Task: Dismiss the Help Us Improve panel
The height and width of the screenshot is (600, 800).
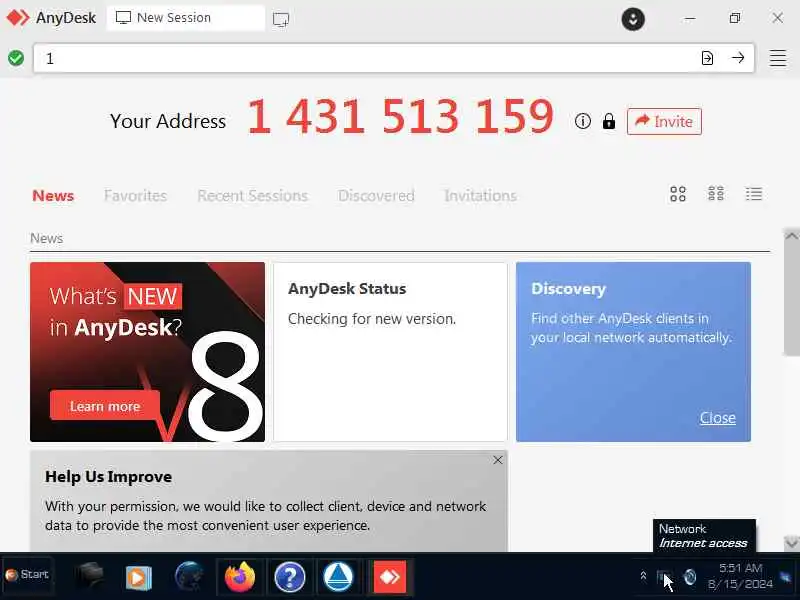Action: (x=498, y=460)
